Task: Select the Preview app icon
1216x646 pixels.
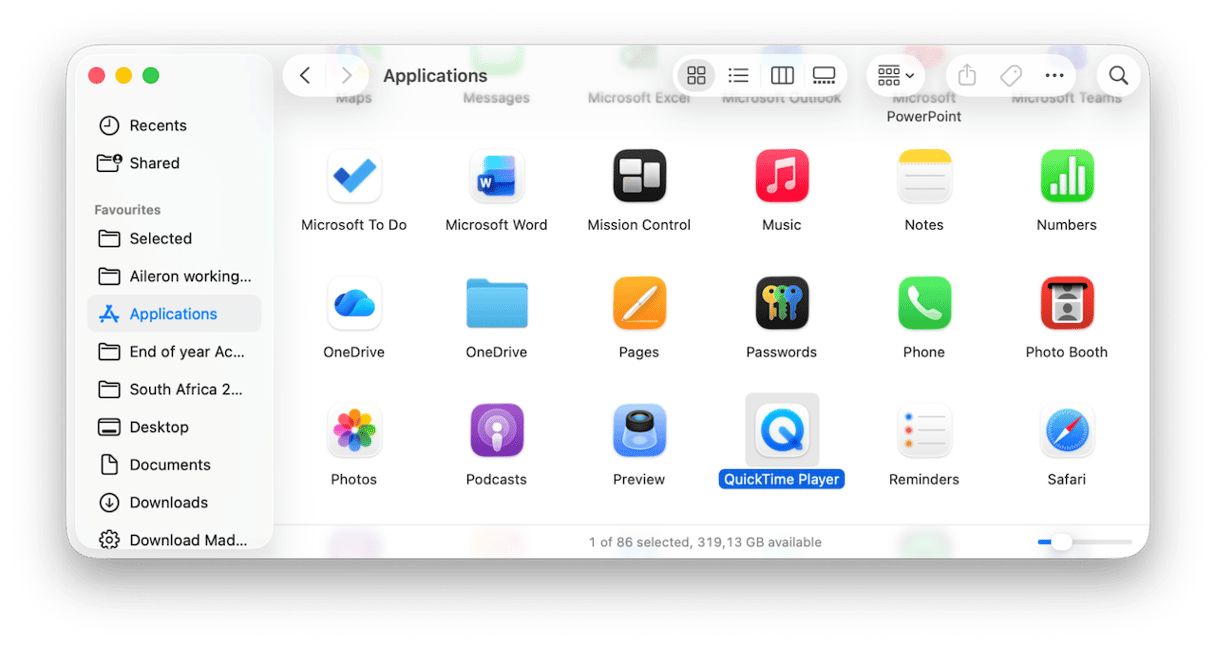Action: [x=639, y=431]
